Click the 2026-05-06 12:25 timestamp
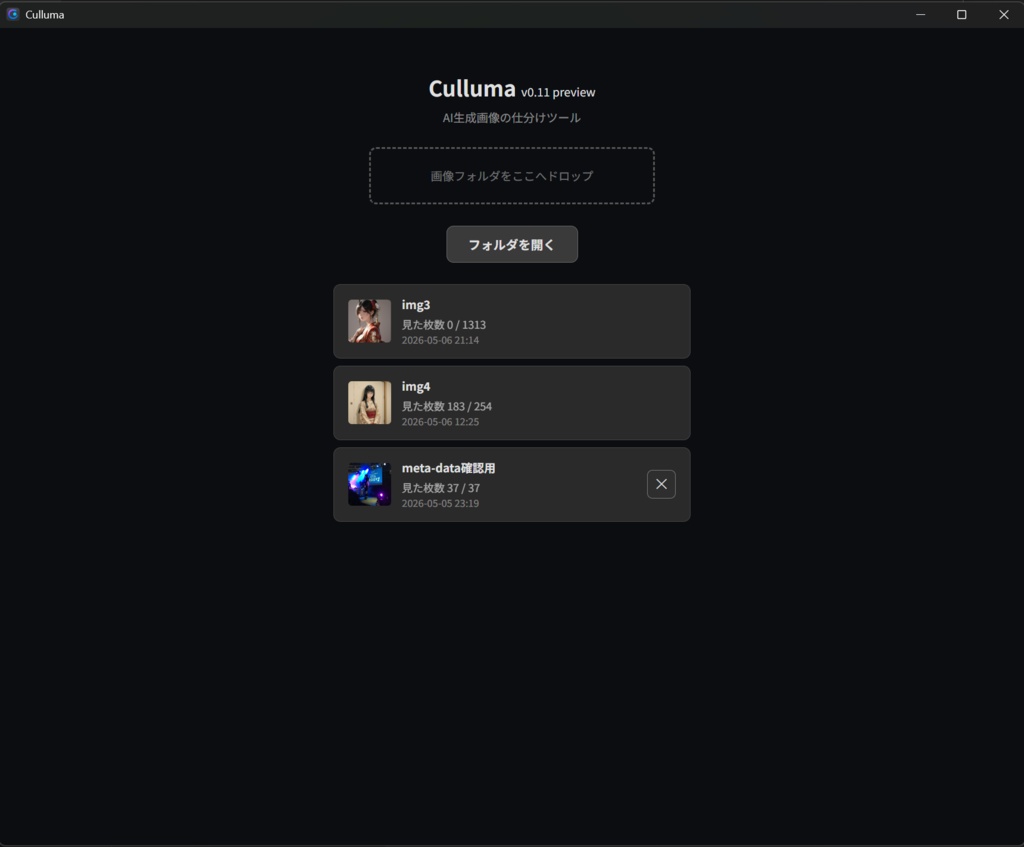Screen dimensions: 1024x847 click(440, 422)
